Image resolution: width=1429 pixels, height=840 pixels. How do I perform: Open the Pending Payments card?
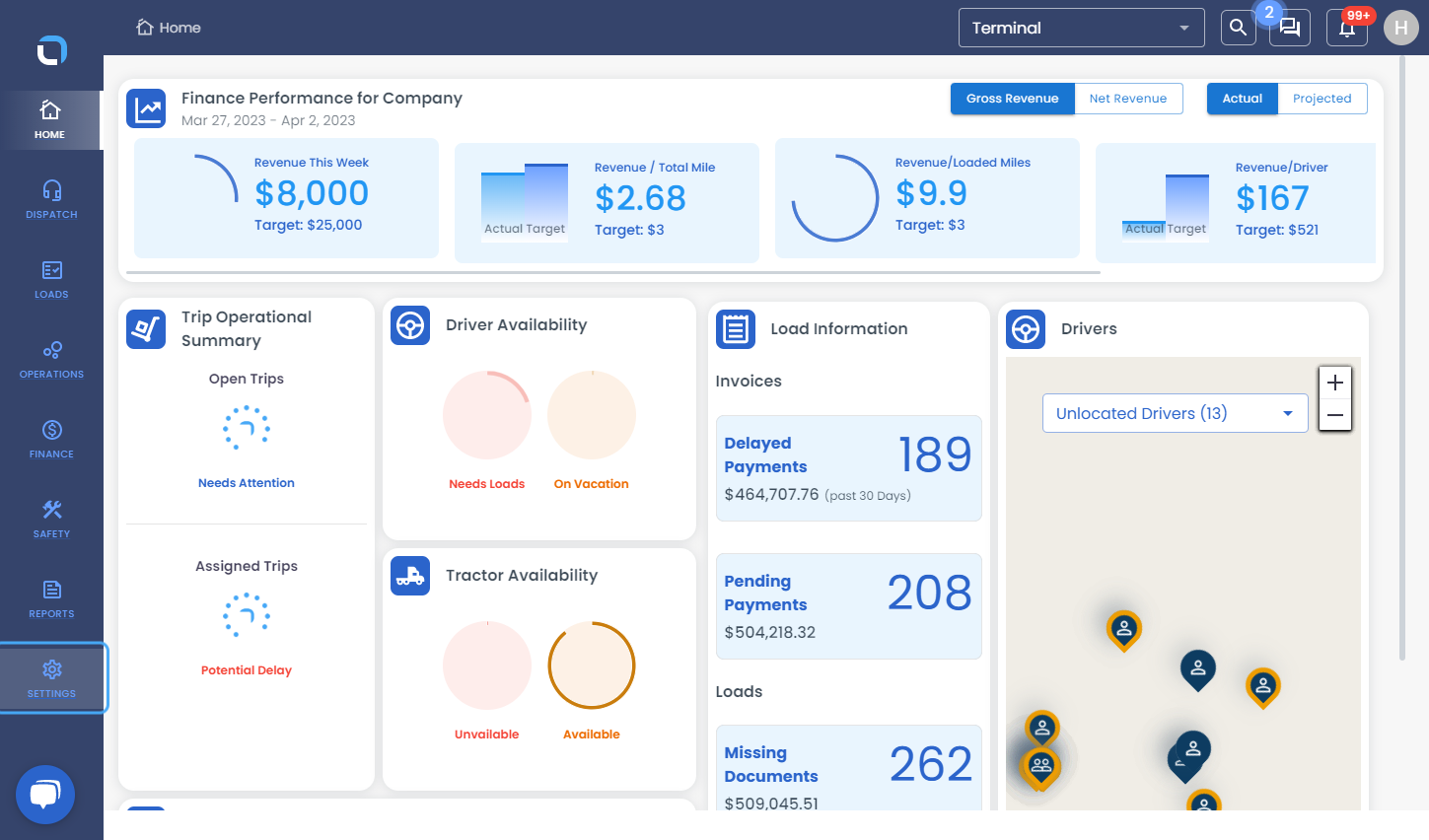point(849,606)
